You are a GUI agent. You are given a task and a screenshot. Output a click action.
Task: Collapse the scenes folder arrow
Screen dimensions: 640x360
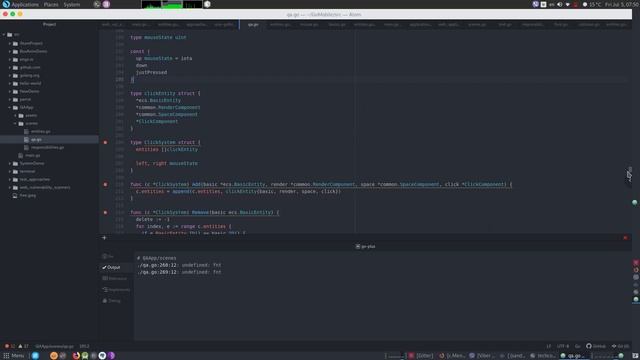pos(16,123)
